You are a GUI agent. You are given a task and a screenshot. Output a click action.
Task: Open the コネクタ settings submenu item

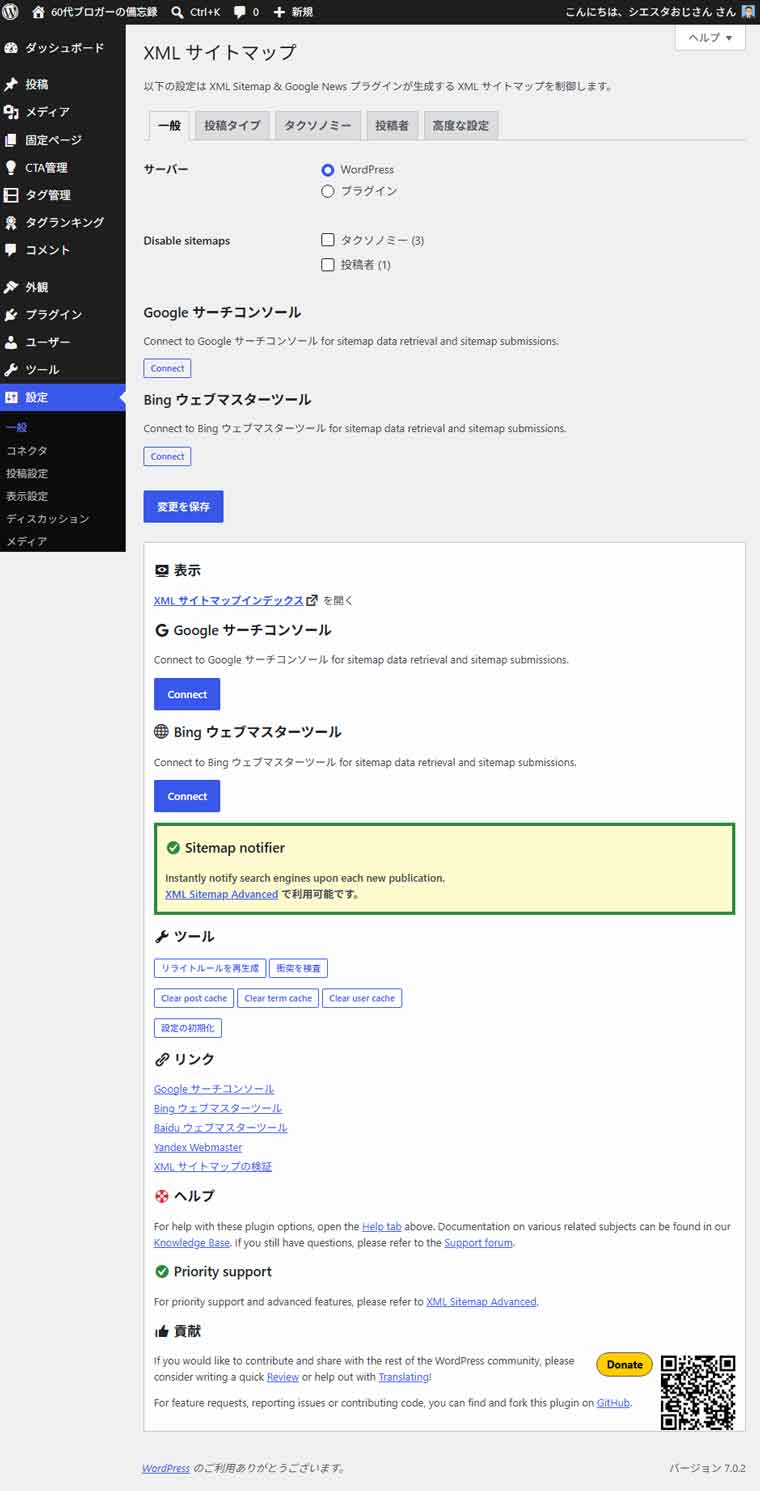[x=27, y=451]
